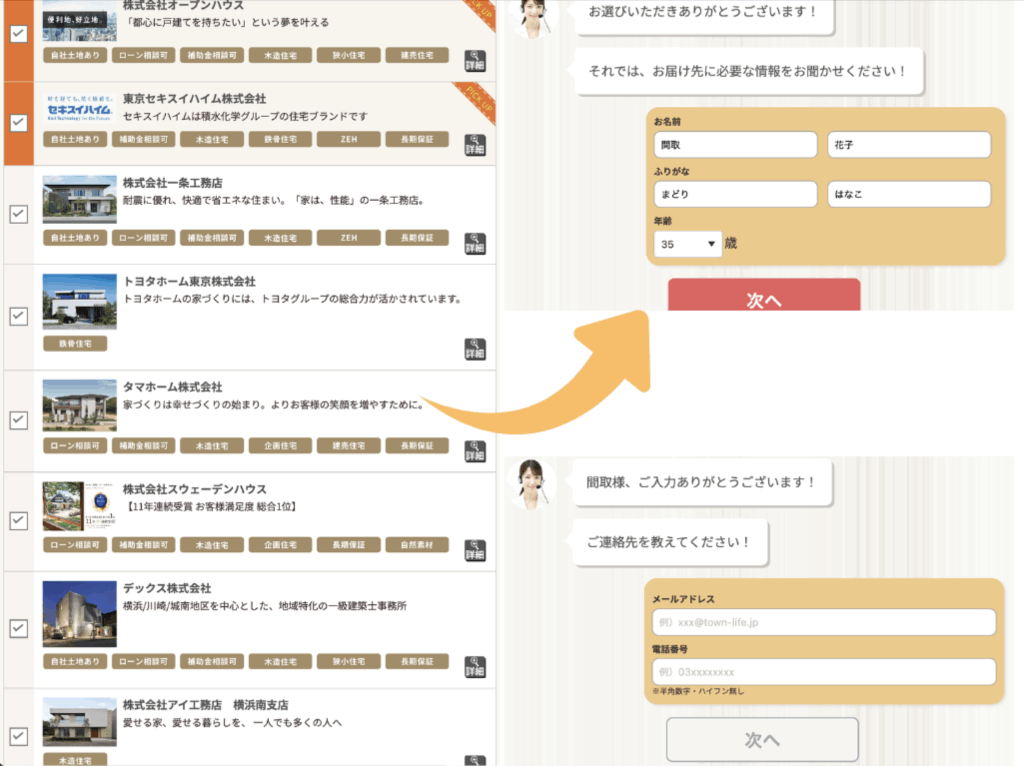This screenshot has height=766, width=1024.
Task: Click message 間取様、ご入力ありがとうございます！
Action: 701,483
